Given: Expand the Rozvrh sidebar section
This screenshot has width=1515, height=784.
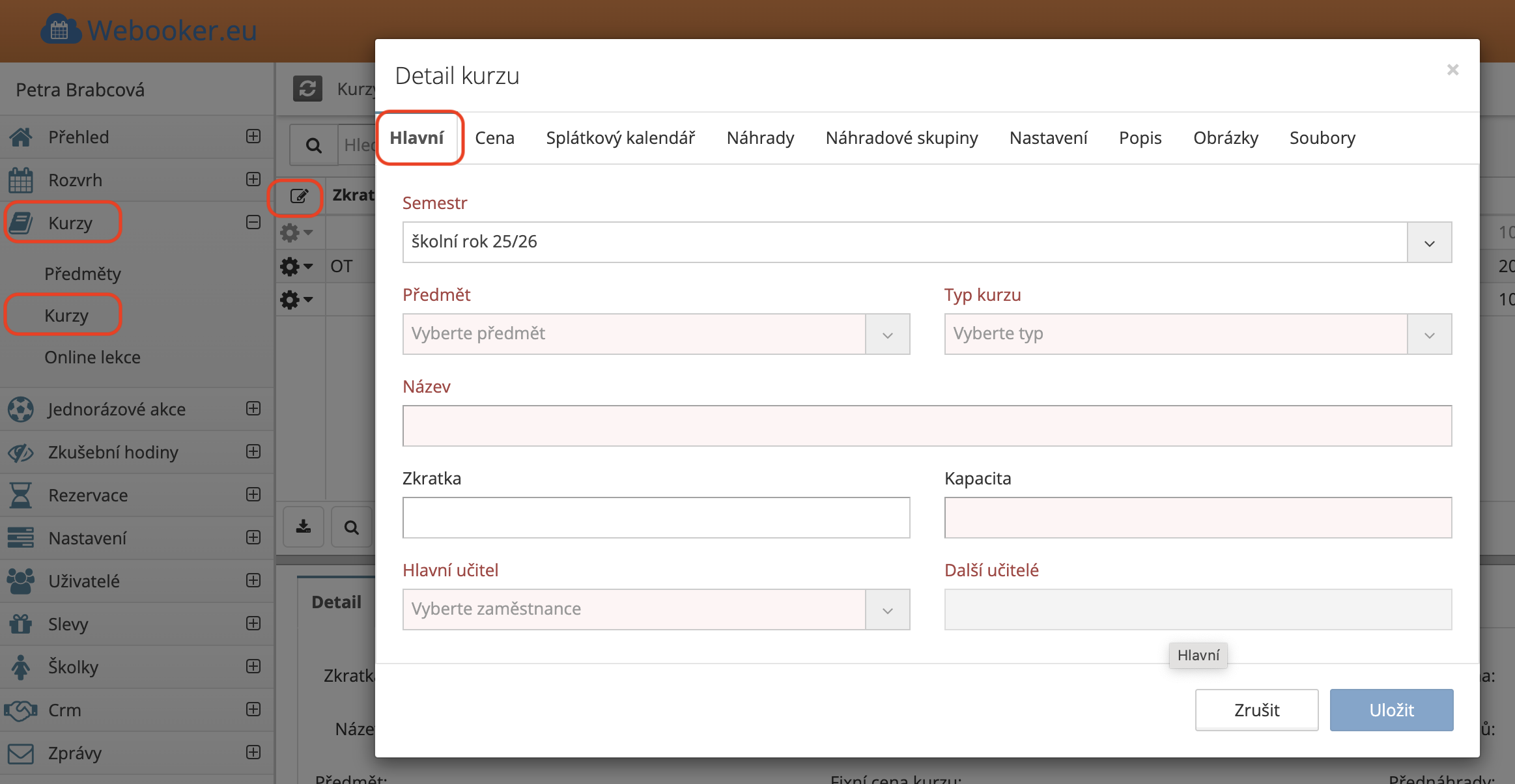Looking at the screenshot, I should (253, 180).
